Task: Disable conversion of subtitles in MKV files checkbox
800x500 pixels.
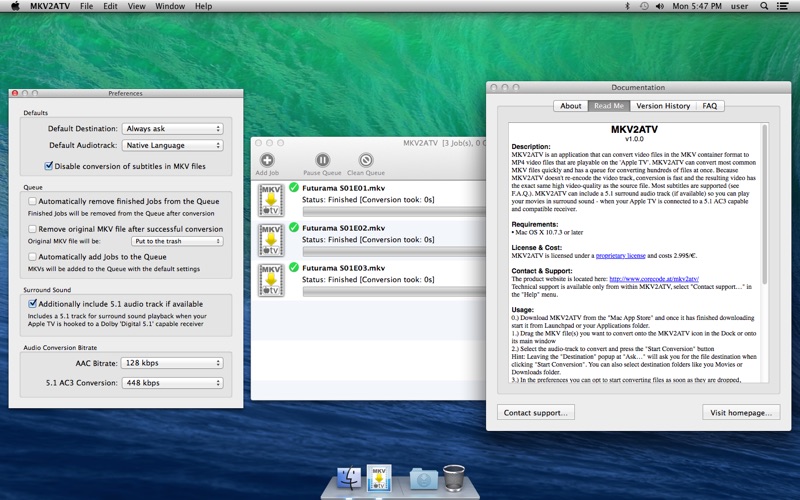Action: tap(49, 166)
